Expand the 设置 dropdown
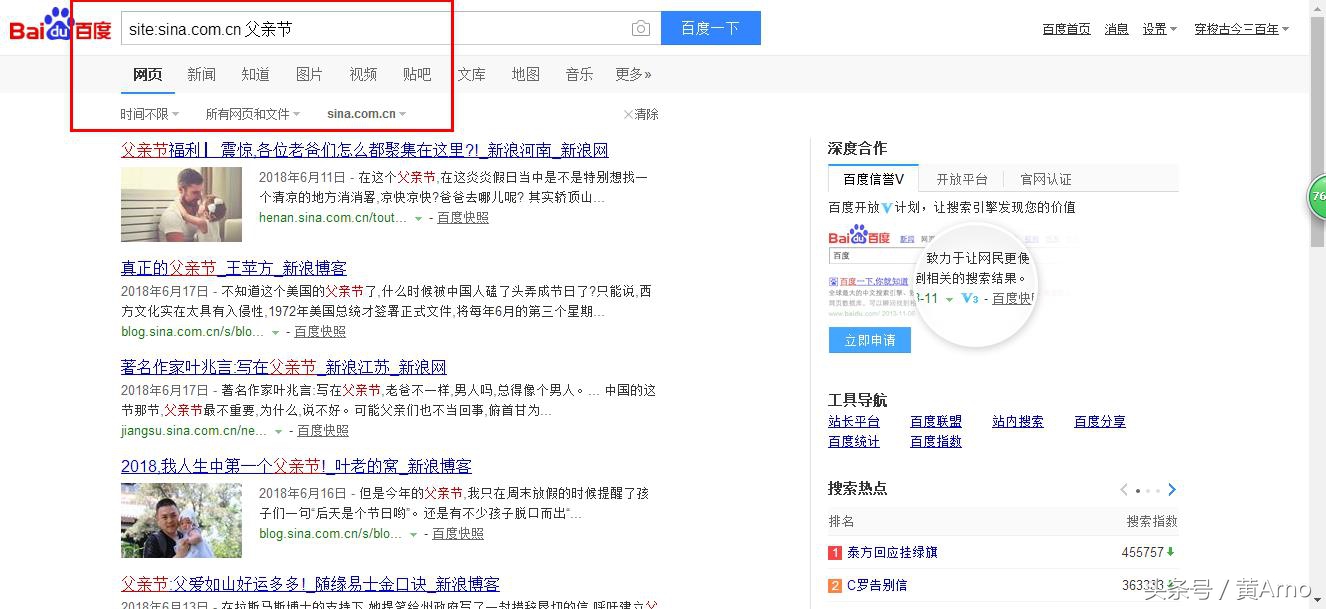The width and height of the screenshot is (1326, 609). pyautogui.click(x=1160, y=29)
